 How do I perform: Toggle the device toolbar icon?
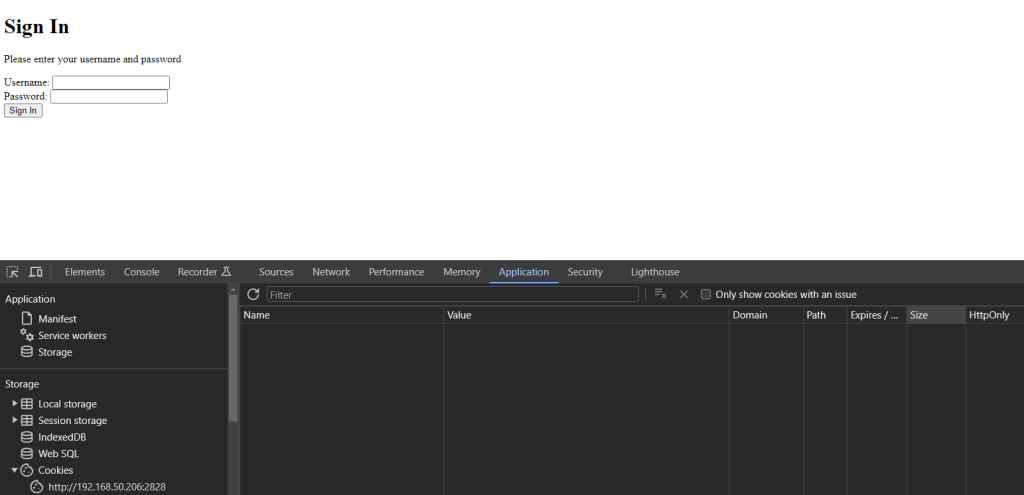(x=35, y=272)
